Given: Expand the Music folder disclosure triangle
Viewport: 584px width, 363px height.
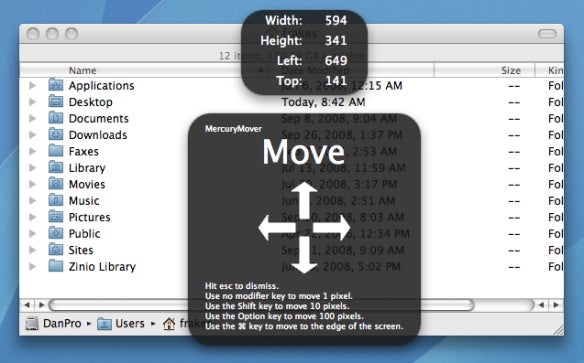Looking at the screenshot, I should tap(33, 200).
